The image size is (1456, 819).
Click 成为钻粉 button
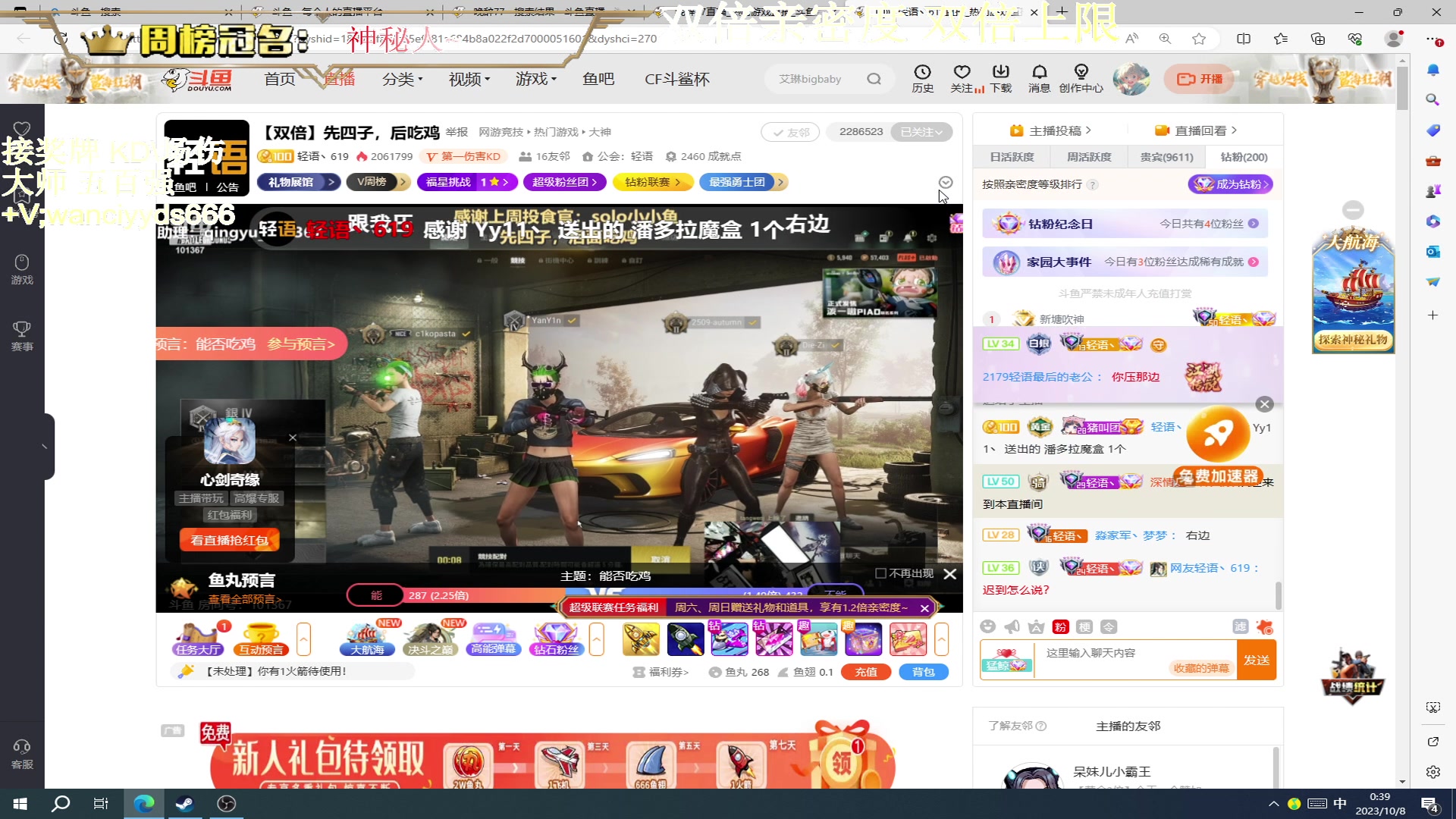coord(1231,184)
